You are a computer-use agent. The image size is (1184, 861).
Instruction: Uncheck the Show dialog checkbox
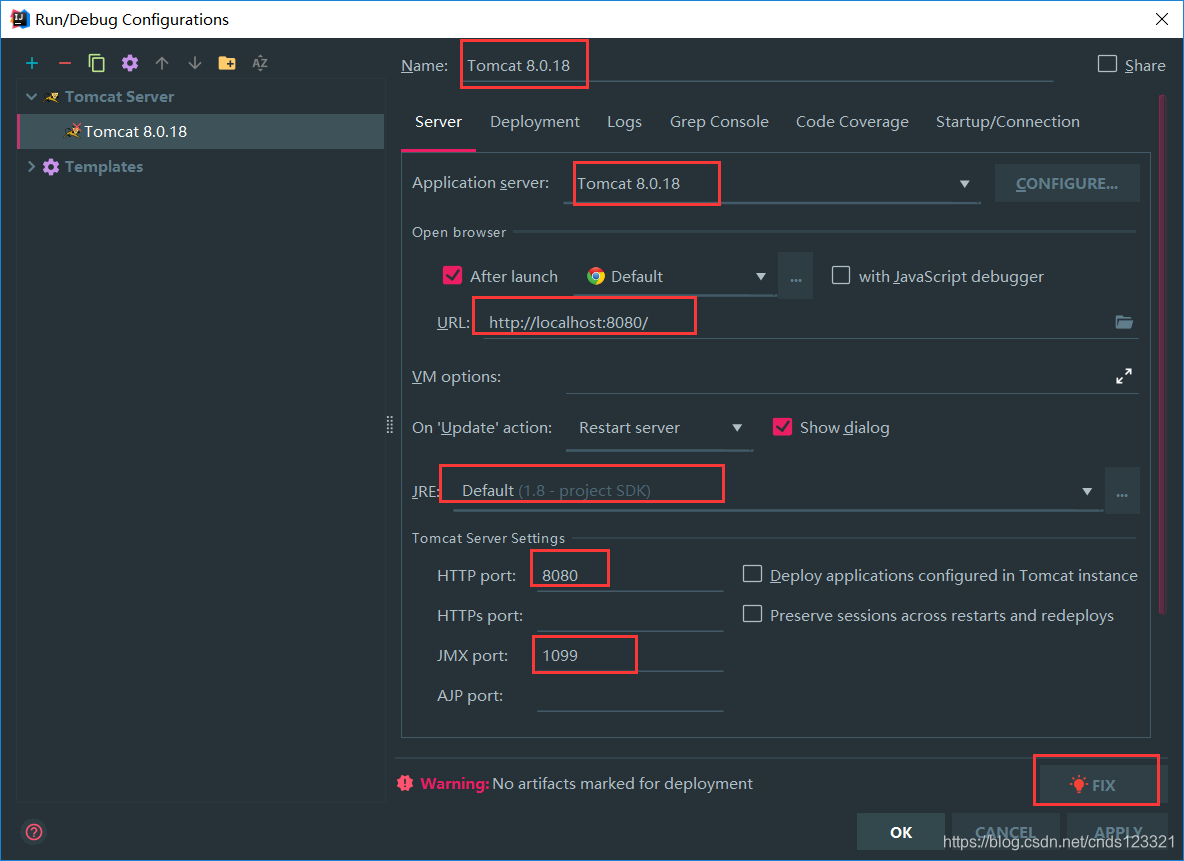click(x=782, y=427)
